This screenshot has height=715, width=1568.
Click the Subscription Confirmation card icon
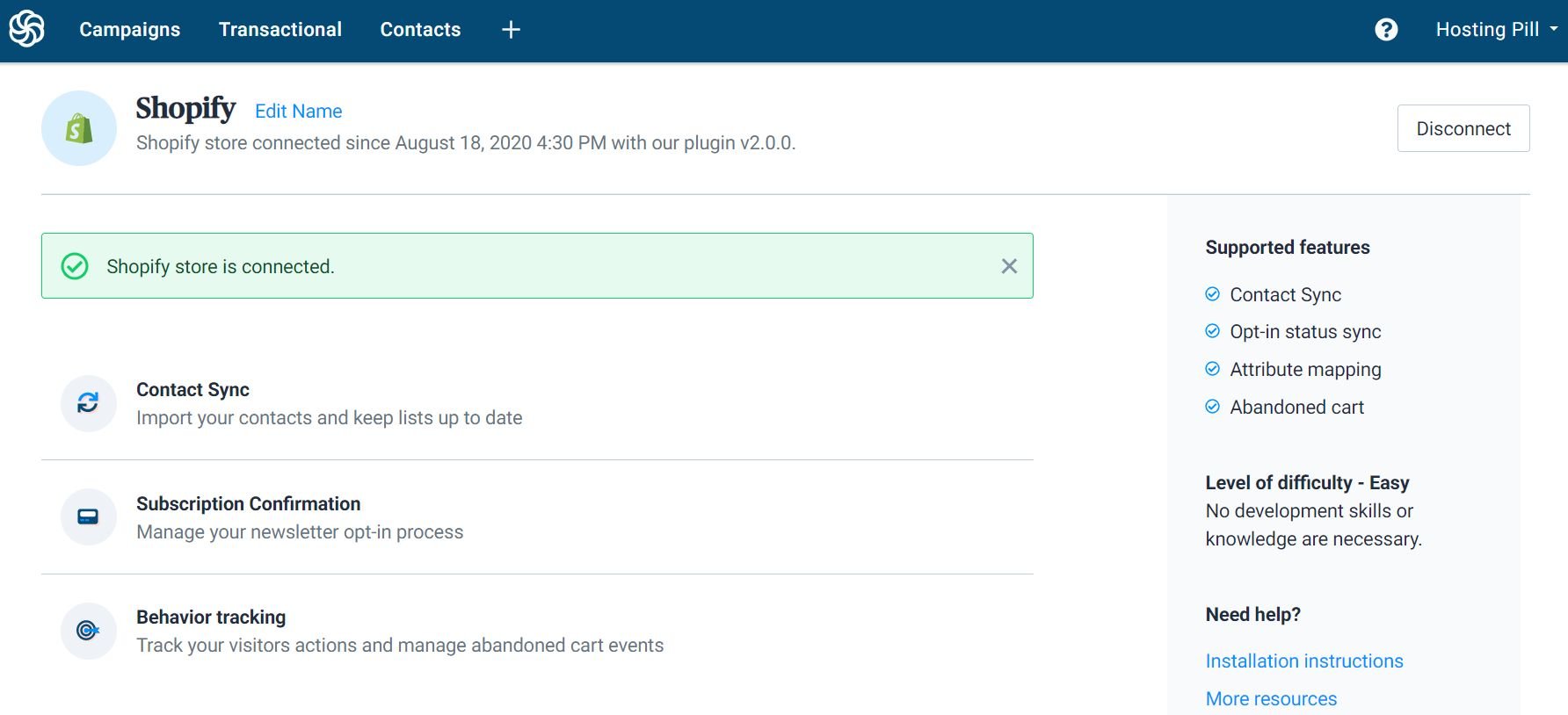point(88,516)
